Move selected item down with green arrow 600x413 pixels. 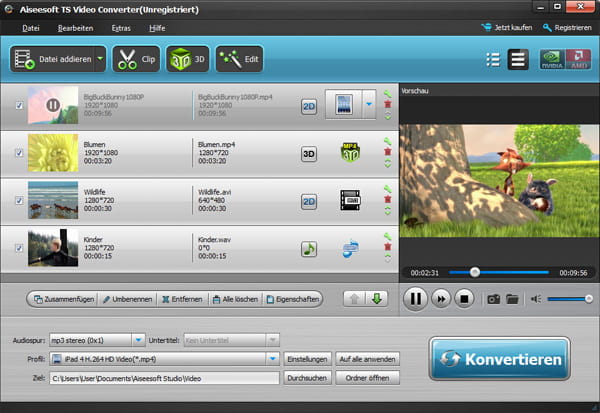click(x=377, y=299)
